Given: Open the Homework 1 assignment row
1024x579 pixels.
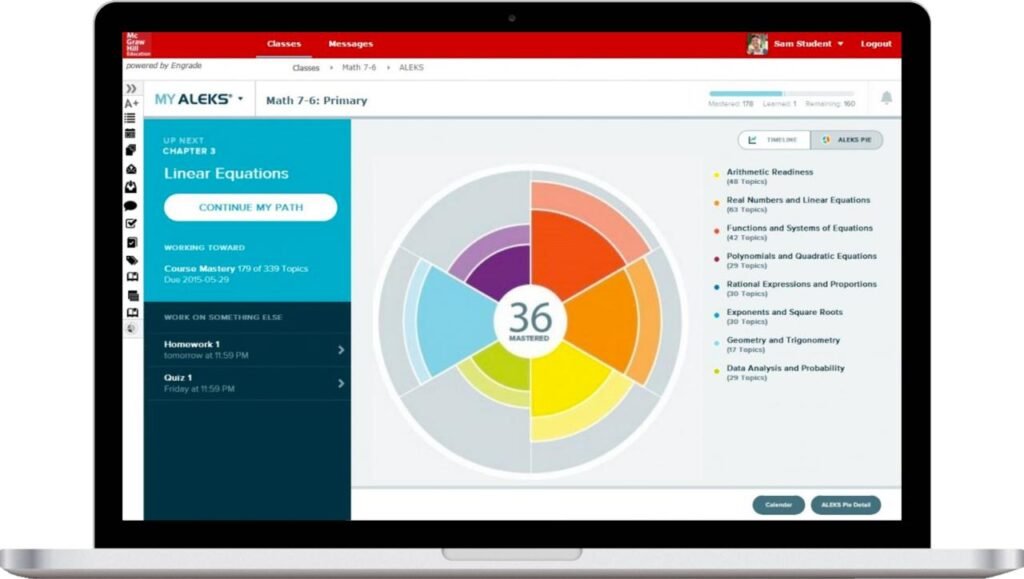Looking at the screenshot, I should 248,350.
